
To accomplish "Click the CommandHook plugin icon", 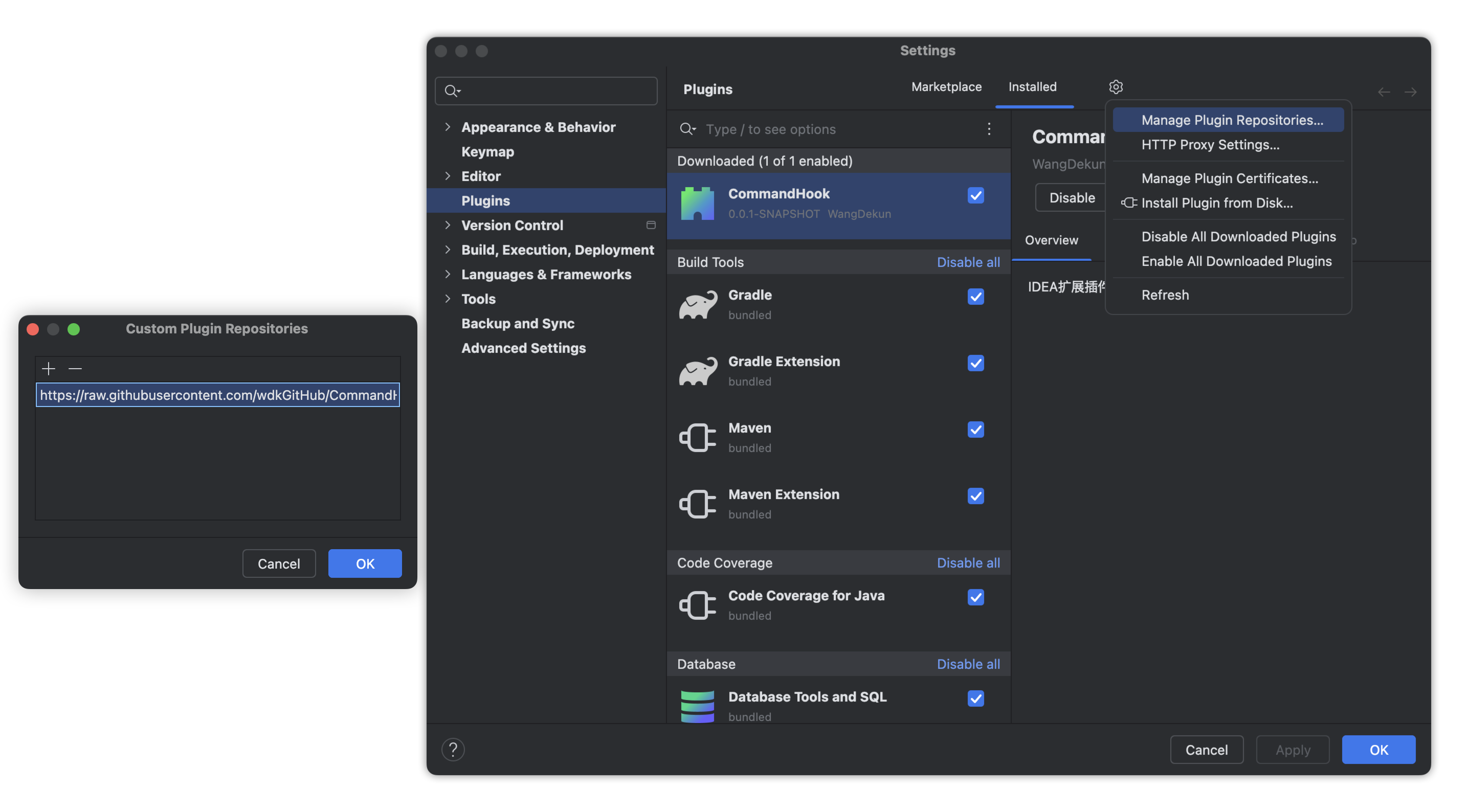I will tap(697, 204).
